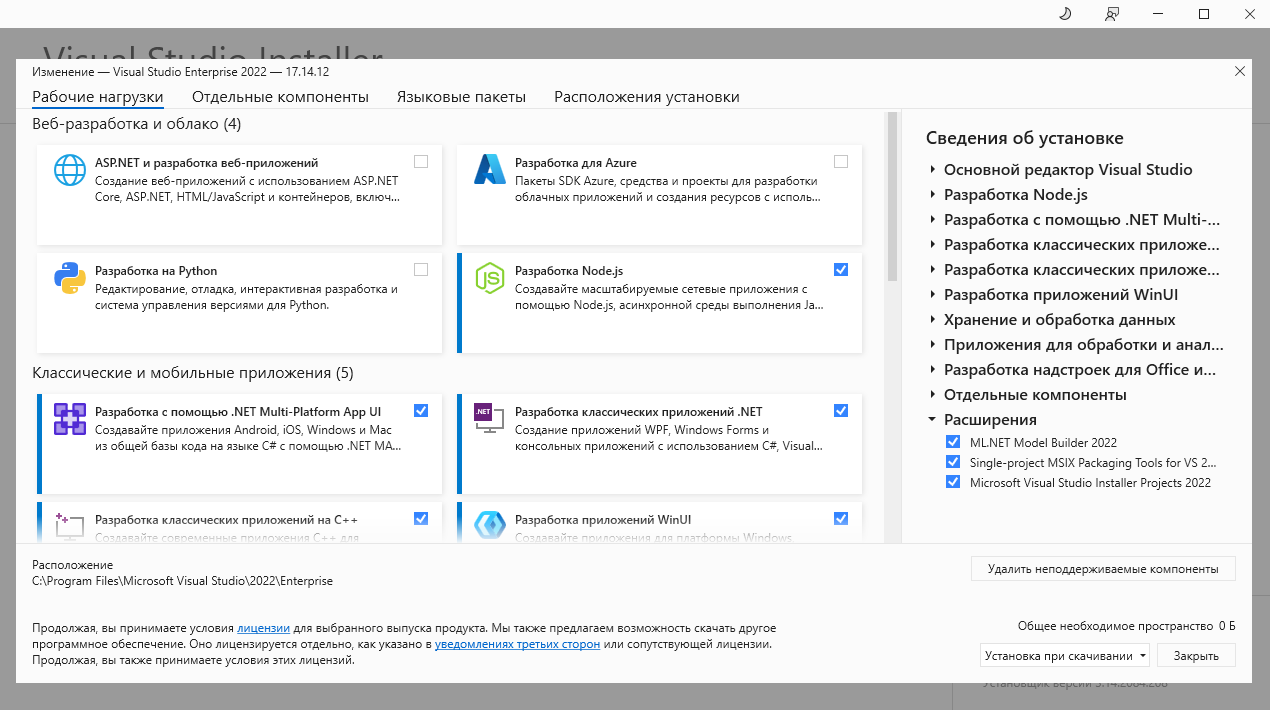Uncheck the .NET Multi-Platform App UI checkbox
Viewport: 1270px width, 710px height.
(421, 410)
